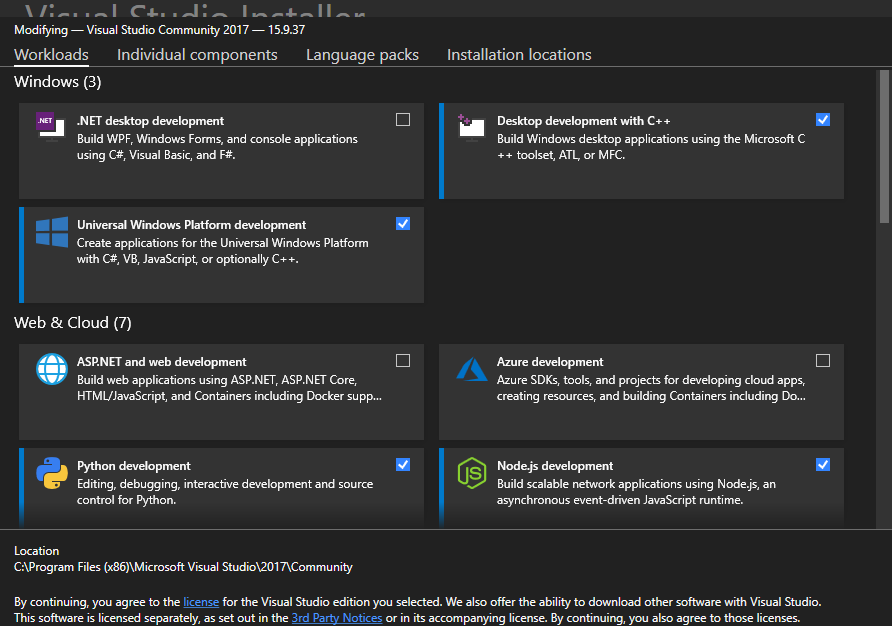892x626 pixels.
Task: Enable the .NET desktop development checkbox
Action: pyautogui.click(x=403, y=120)
